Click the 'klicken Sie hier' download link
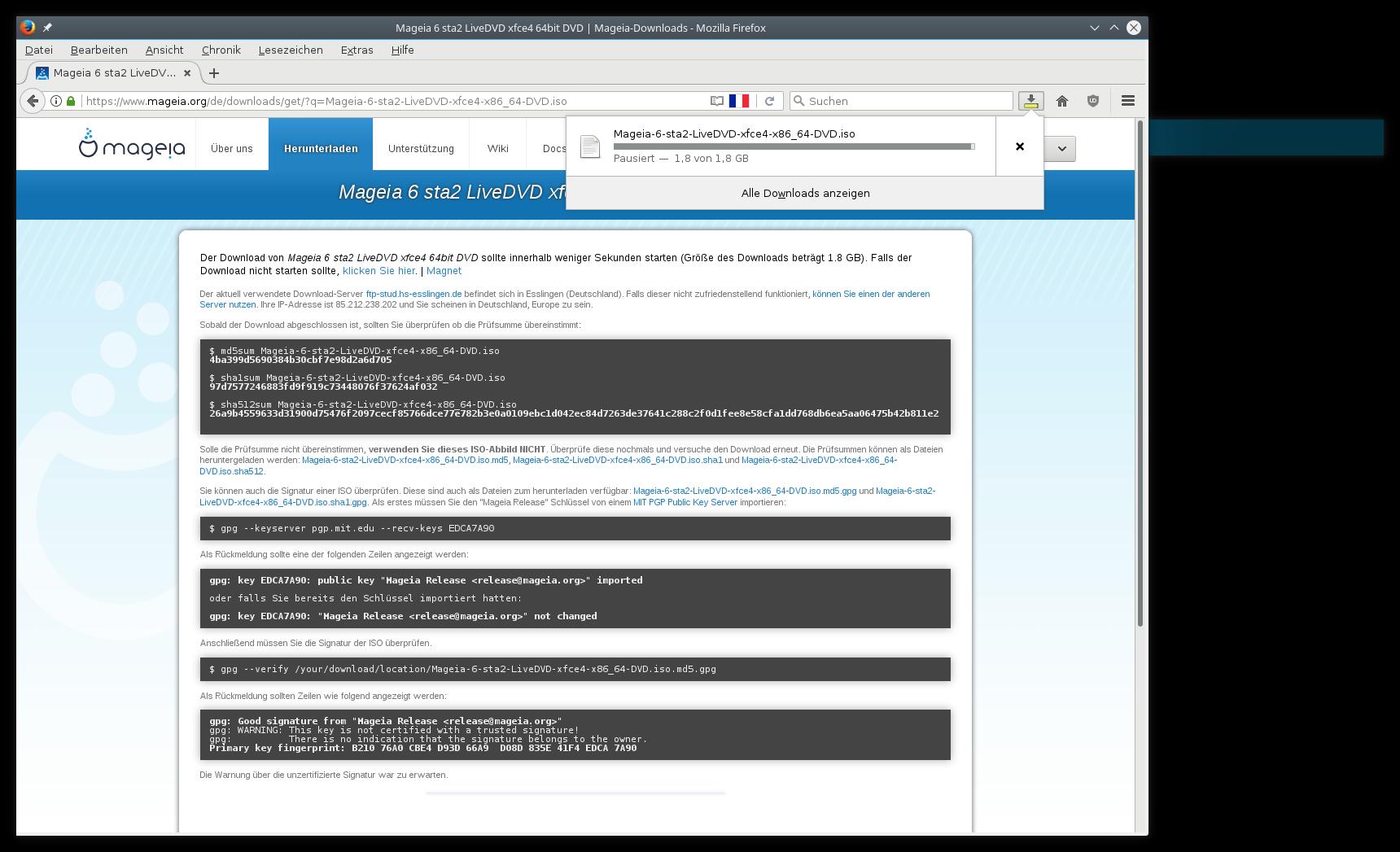Screen dimensions: 1400x852 (x=379, y=271)
